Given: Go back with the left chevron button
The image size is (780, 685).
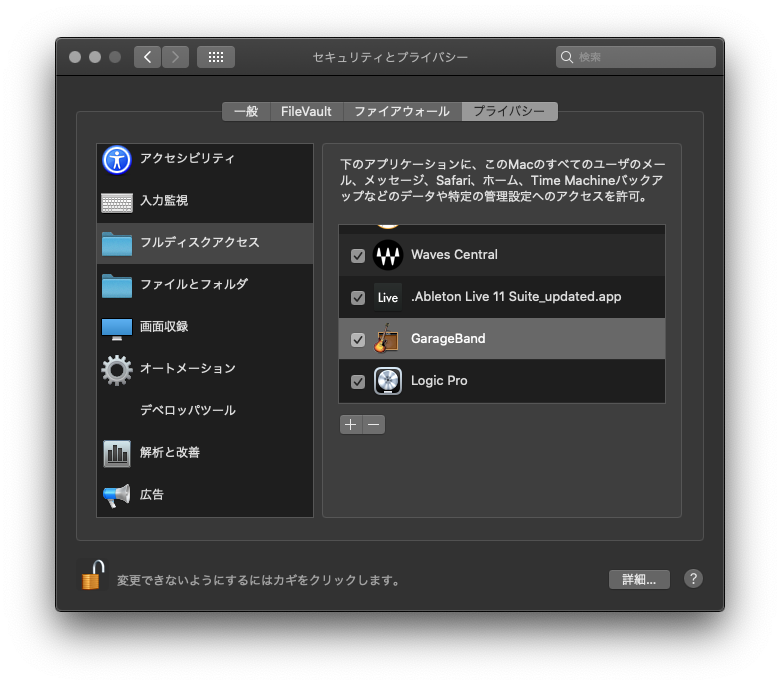Looking at the screenshot, I should click(147, 57).
